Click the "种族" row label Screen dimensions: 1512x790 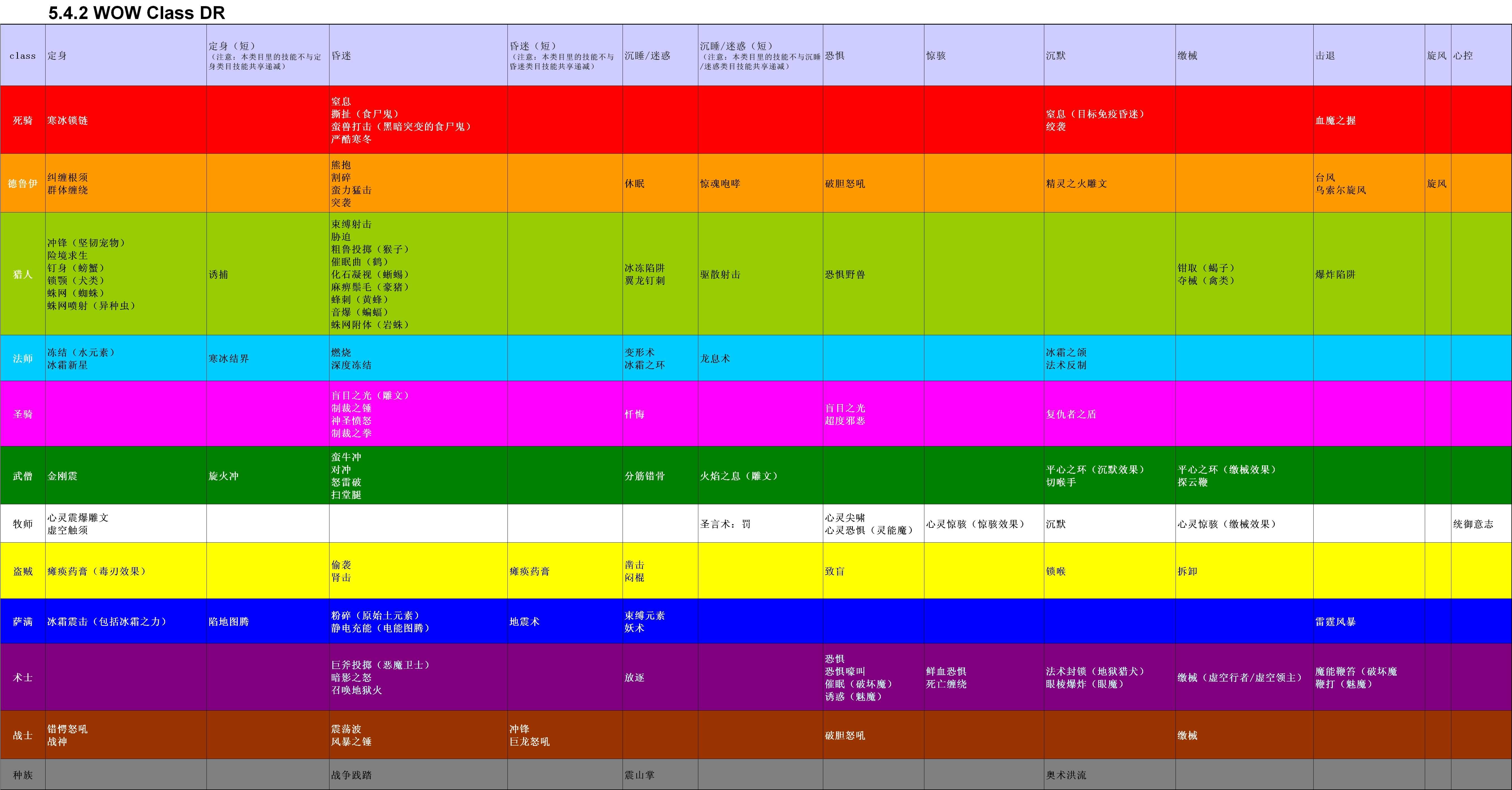(x=23, y=775)
